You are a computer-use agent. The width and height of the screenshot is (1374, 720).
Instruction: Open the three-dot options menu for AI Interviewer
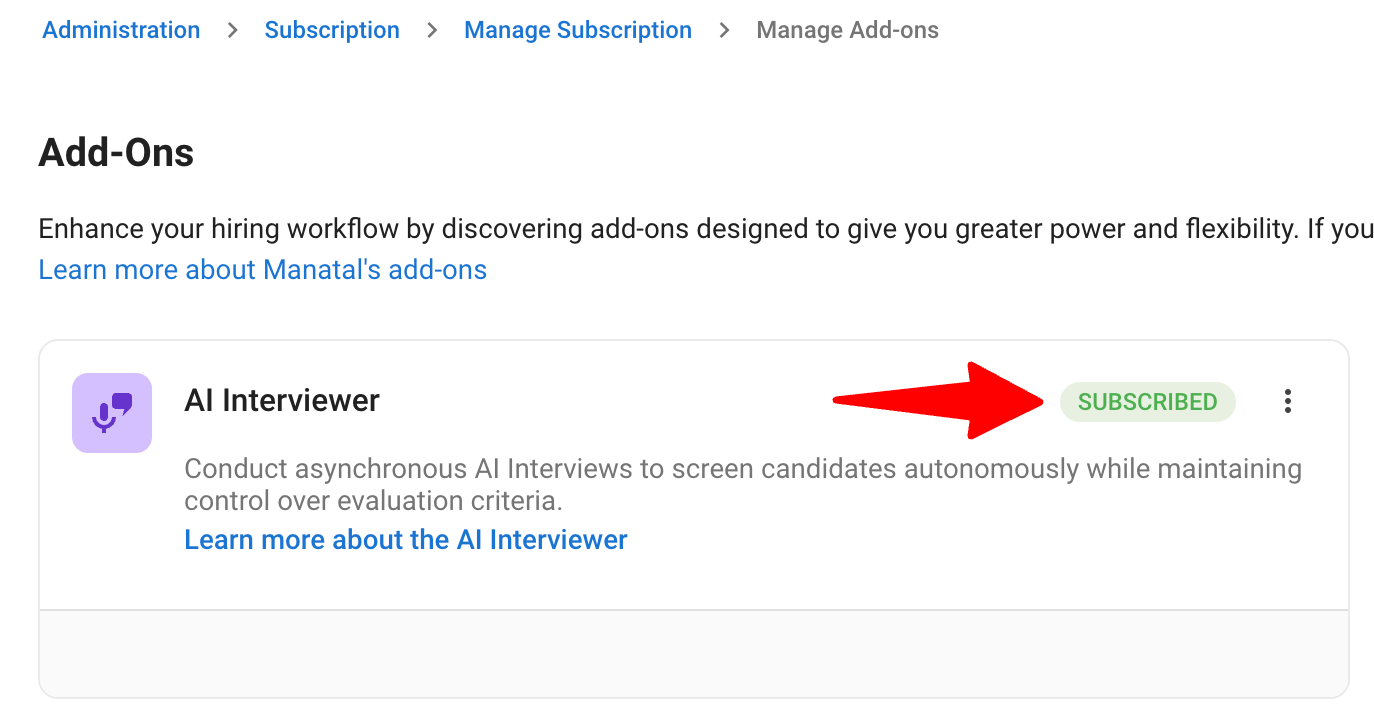(1287, 402)
